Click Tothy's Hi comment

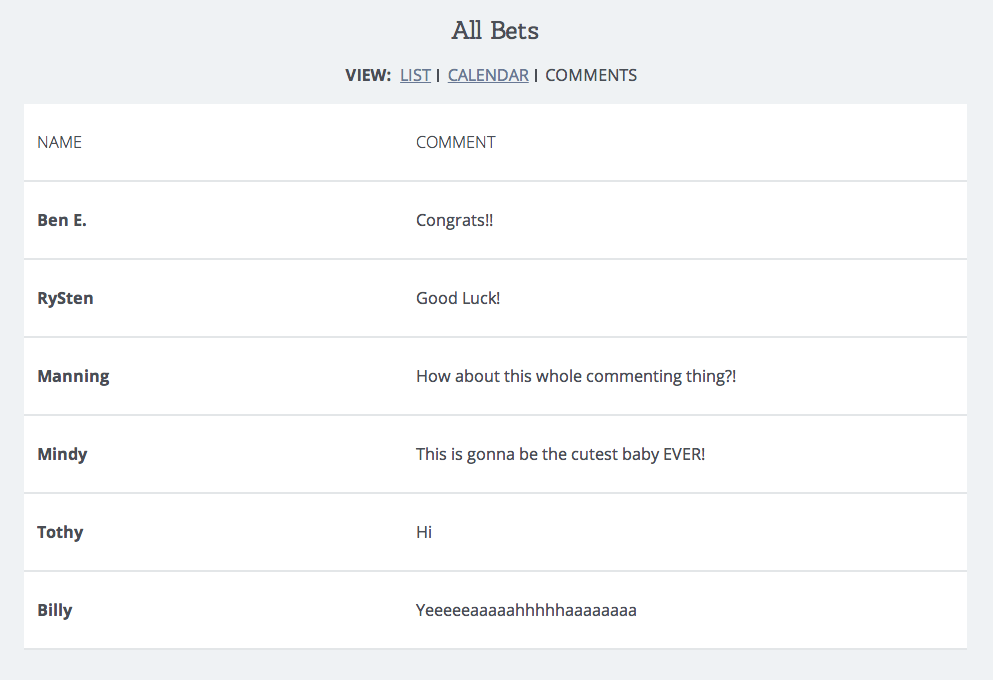[x=424, y=532]
